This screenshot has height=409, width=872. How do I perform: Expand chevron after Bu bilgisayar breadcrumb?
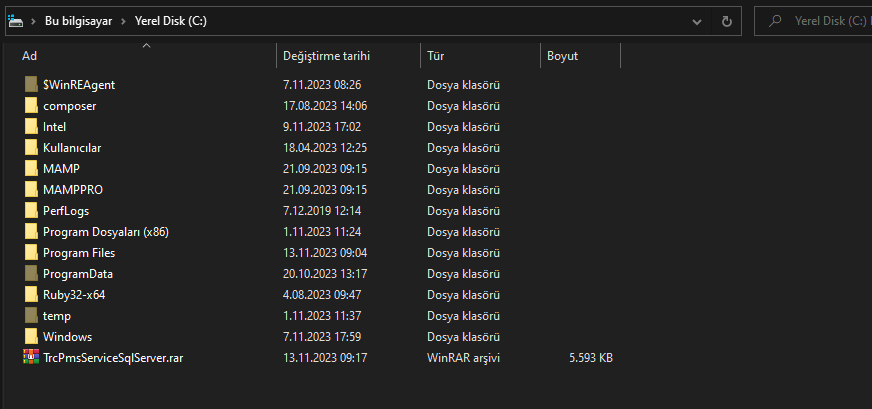124,20
